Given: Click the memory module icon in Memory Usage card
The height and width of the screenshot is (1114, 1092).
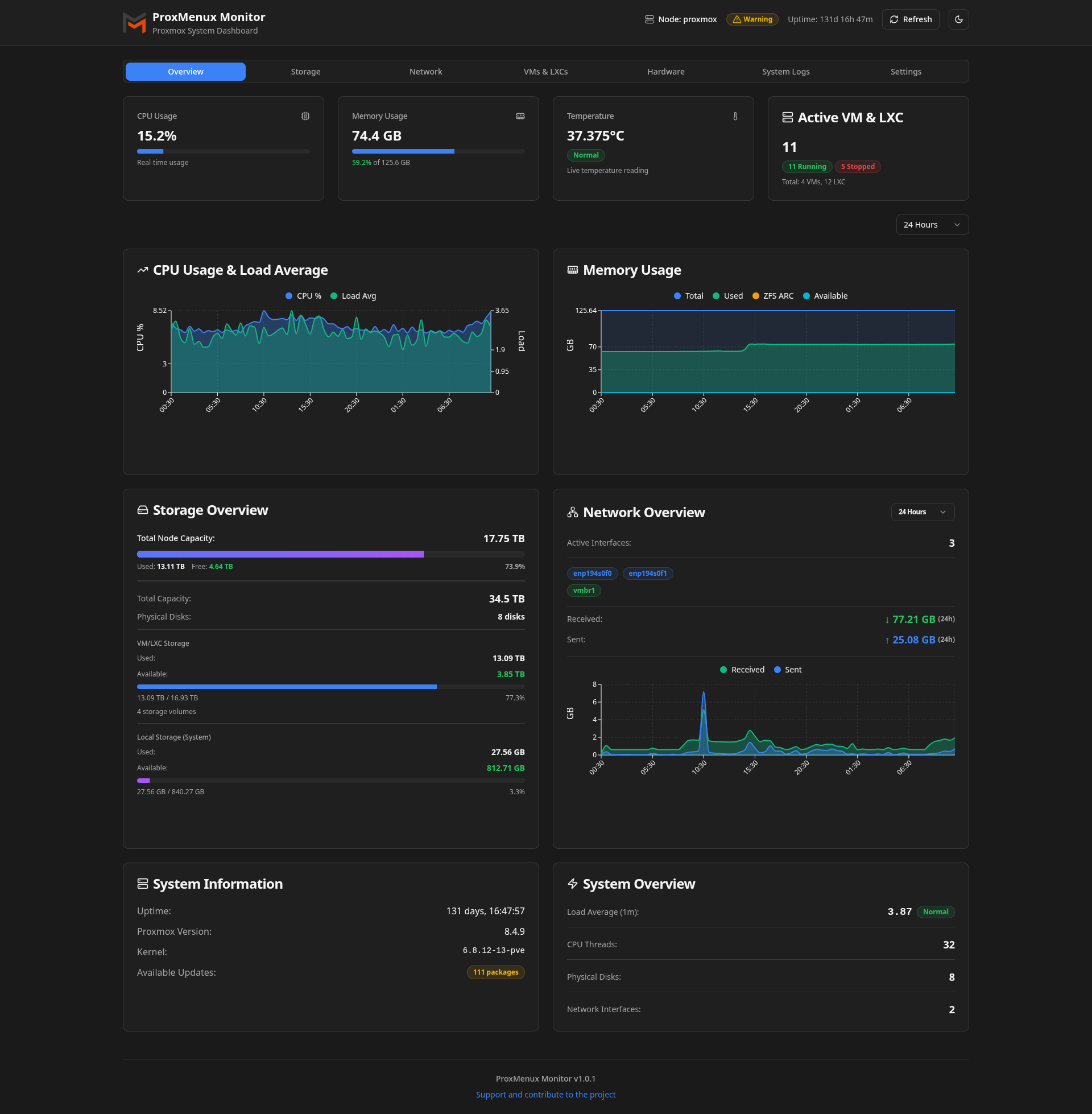Looking at the screenshot, I should pos(520,116).
